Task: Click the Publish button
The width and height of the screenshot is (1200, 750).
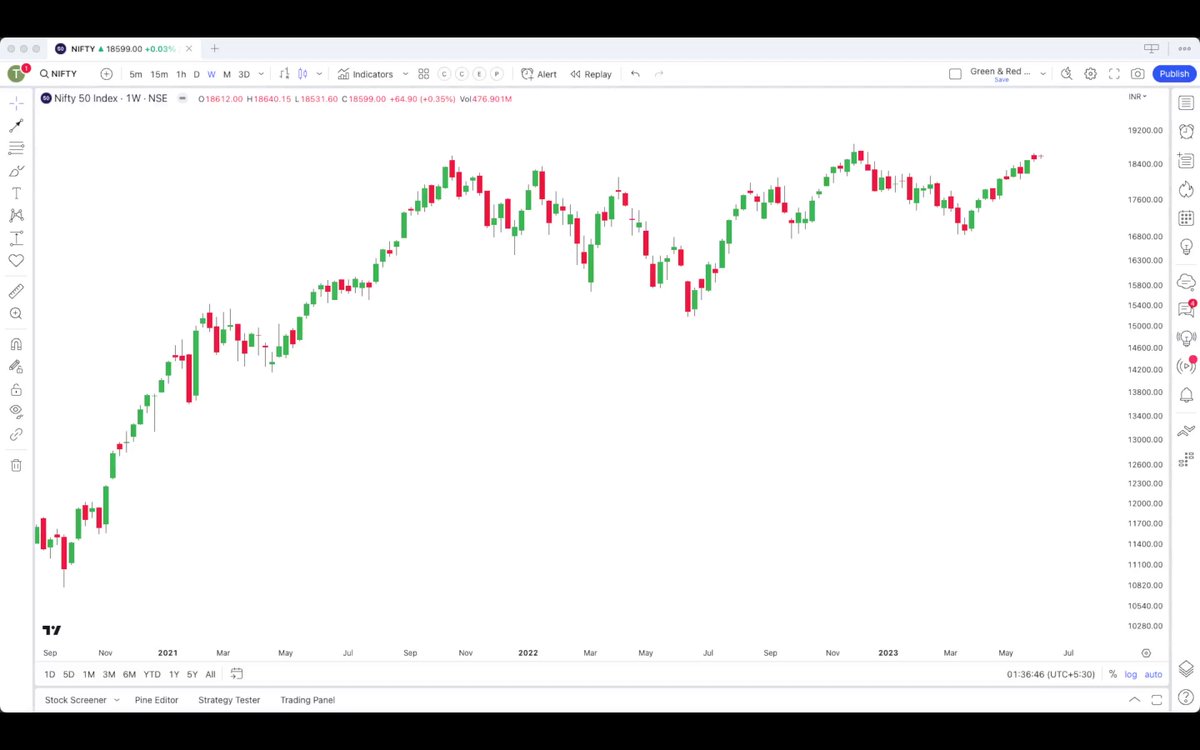Action: [1174, 74]
